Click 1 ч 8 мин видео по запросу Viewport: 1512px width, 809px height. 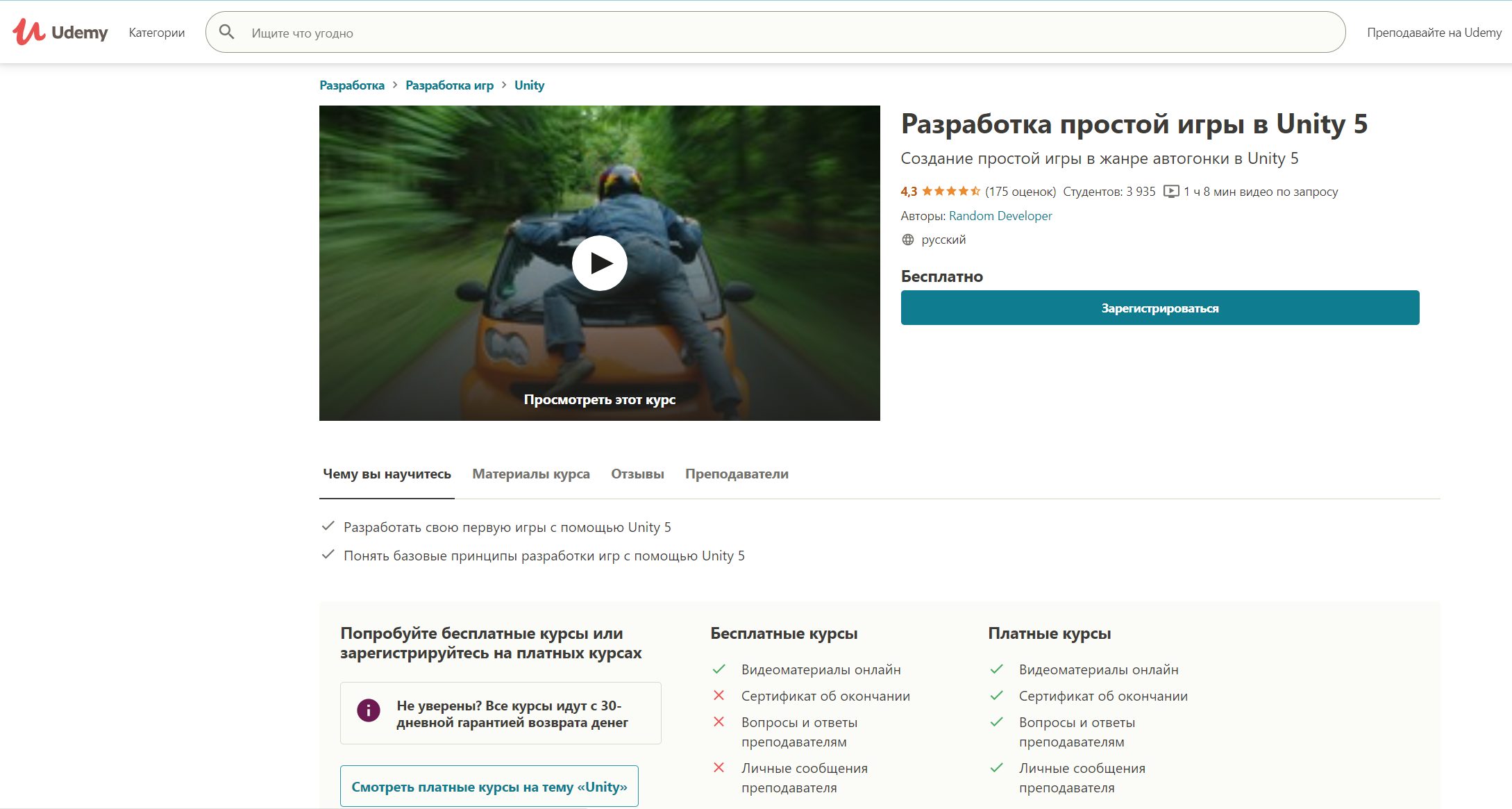[1261, 192]
